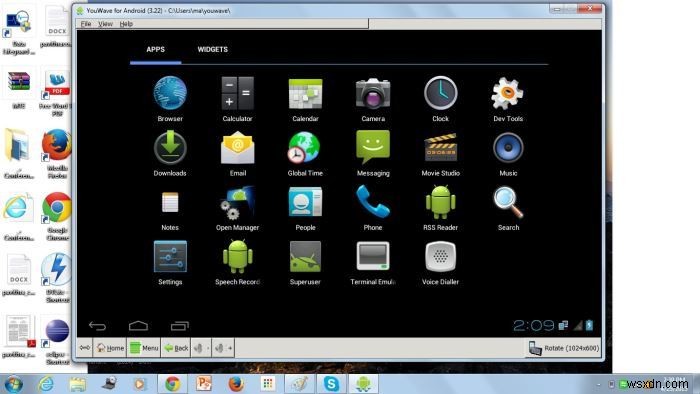
Task: Click the double-arrow toolbar button
Action: (x=85, y=348)
